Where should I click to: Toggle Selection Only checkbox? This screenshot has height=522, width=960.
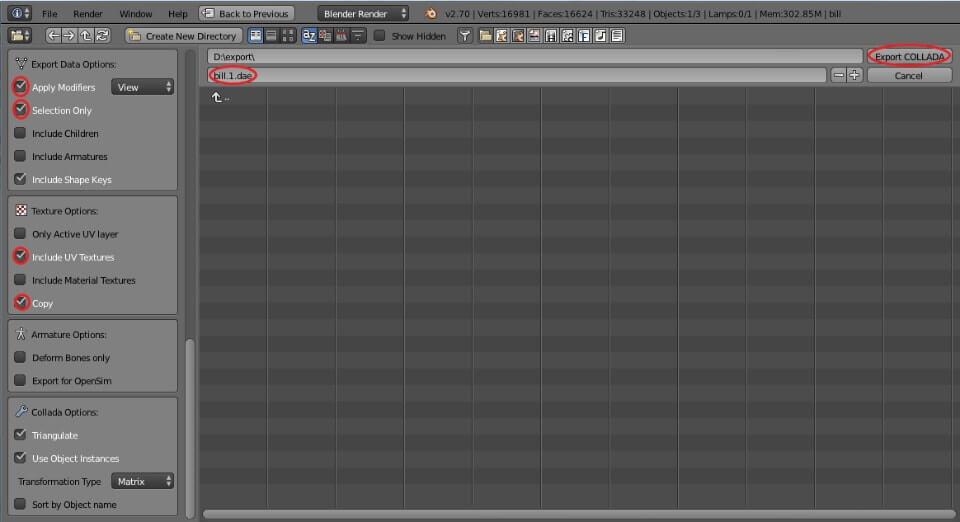(20, 110)
